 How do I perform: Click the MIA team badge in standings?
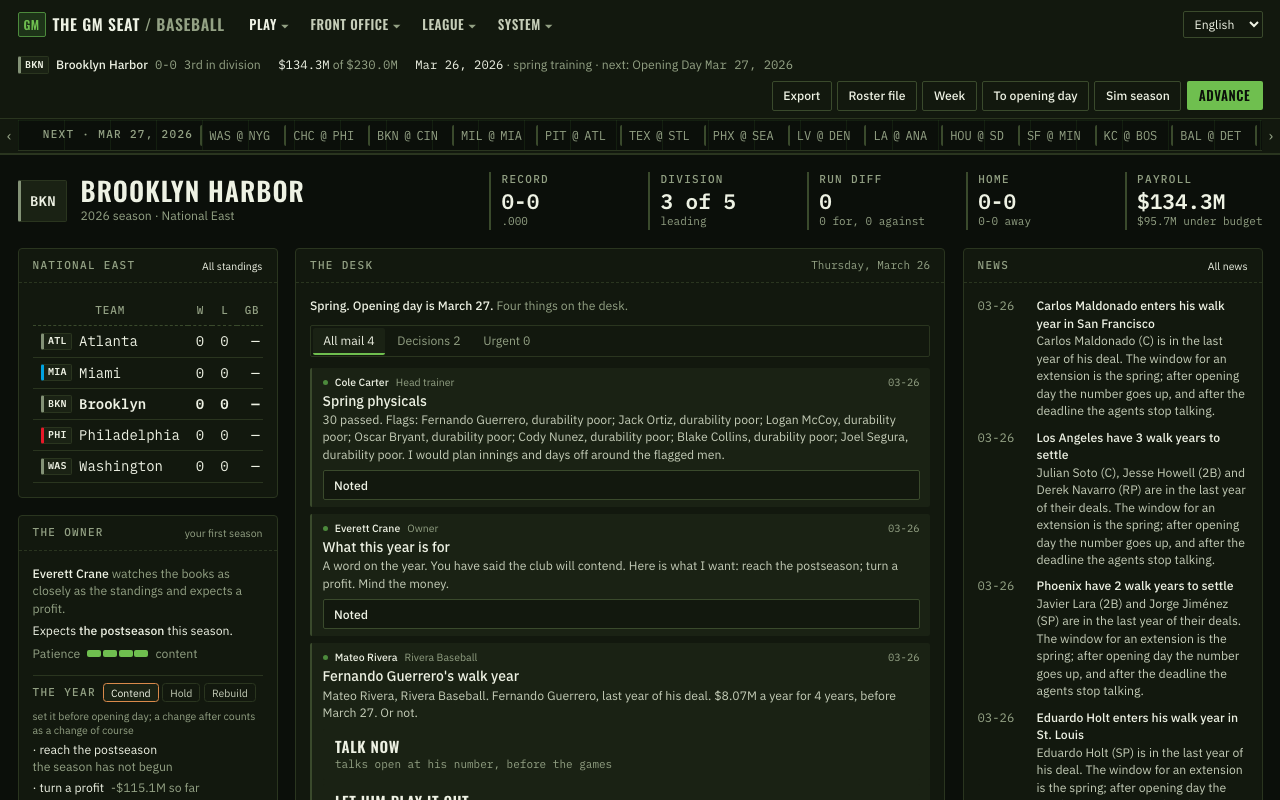coord(56,372)
